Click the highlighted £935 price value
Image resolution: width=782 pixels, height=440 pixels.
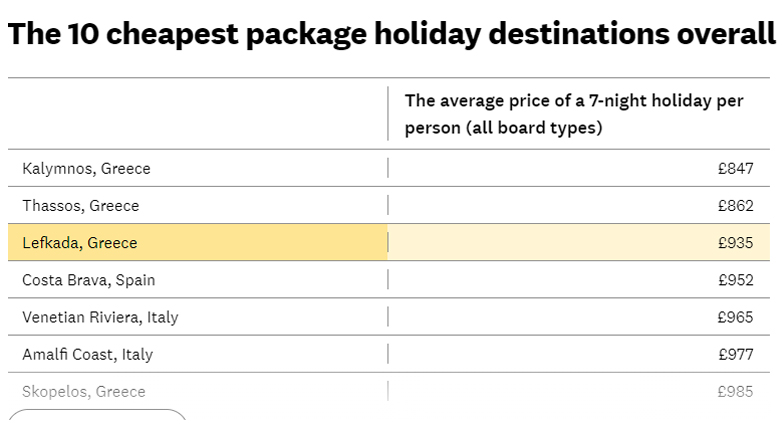(x=735, y=243)
